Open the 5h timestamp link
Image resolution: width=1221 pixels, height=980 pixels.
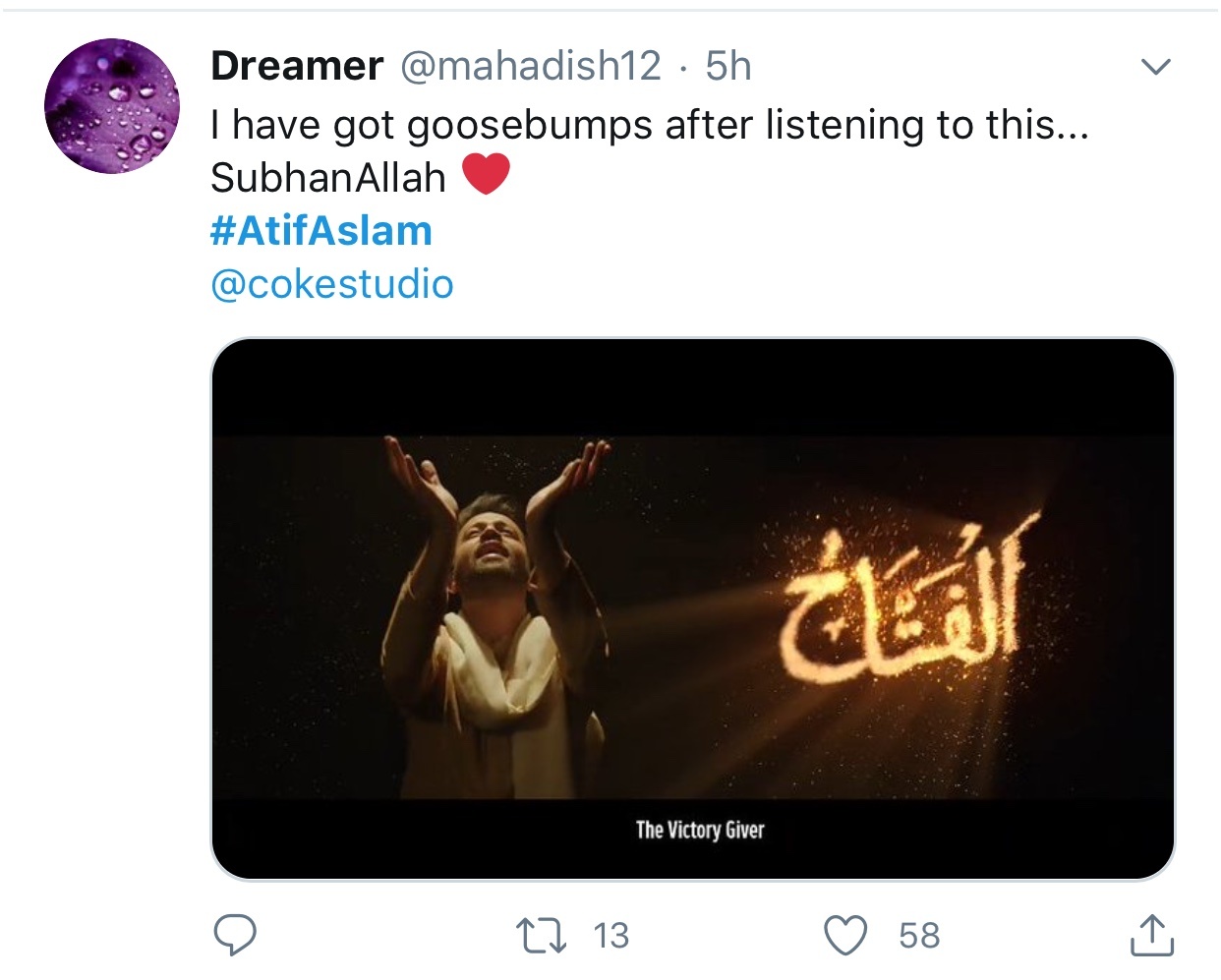pos(728,66)
